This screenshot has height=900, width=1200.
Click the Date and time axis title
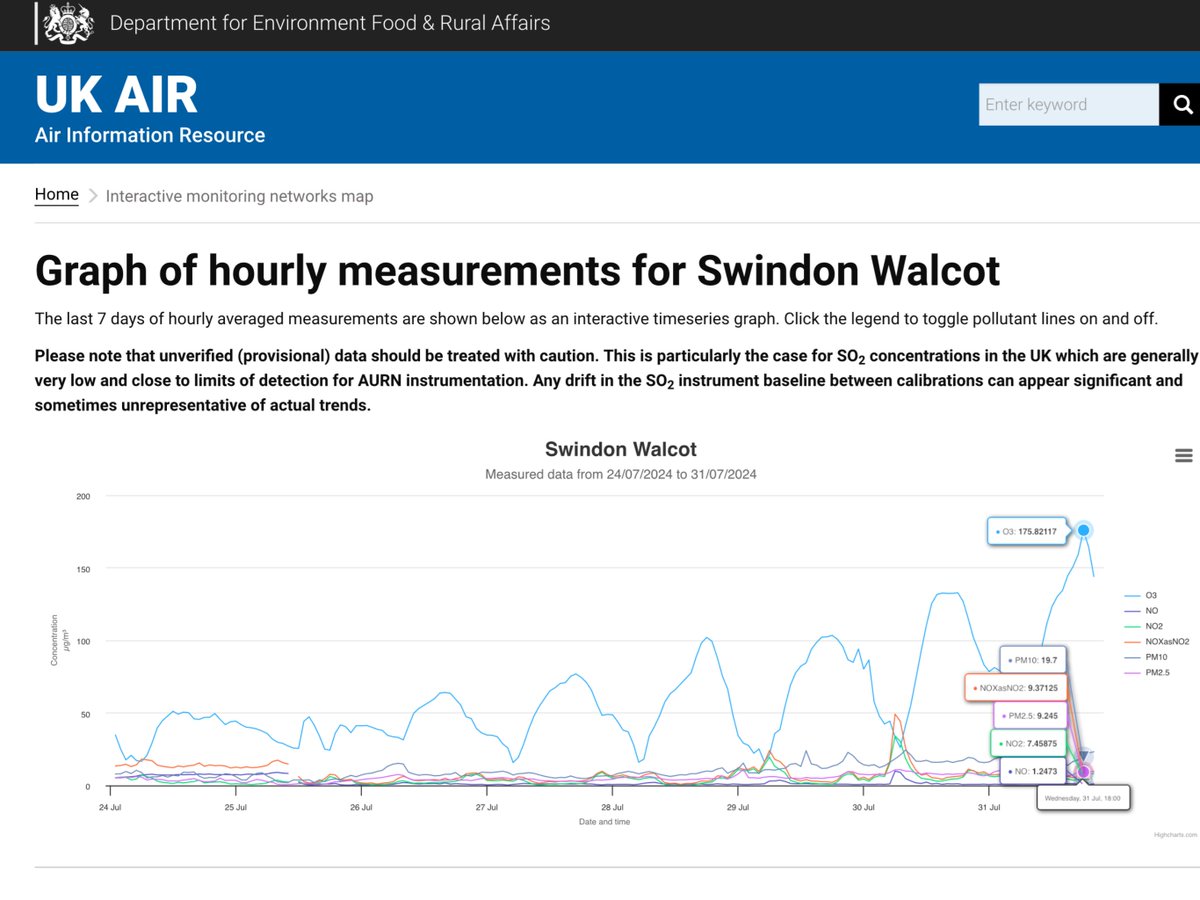coord(604,822)
